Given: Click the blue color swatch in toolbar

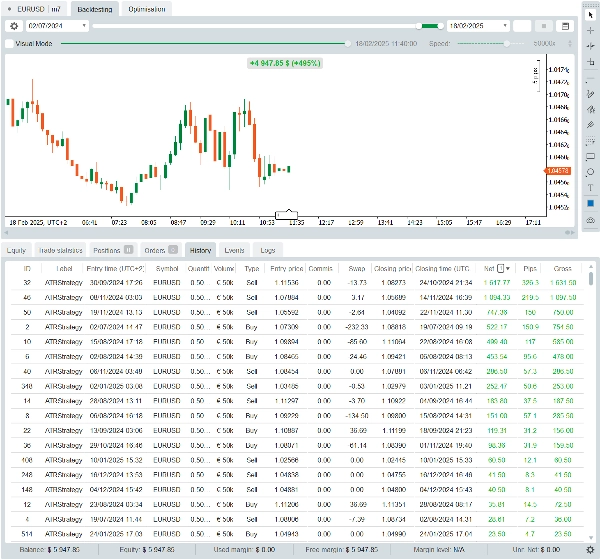Looking at the screenshot, I should (590, 203).
